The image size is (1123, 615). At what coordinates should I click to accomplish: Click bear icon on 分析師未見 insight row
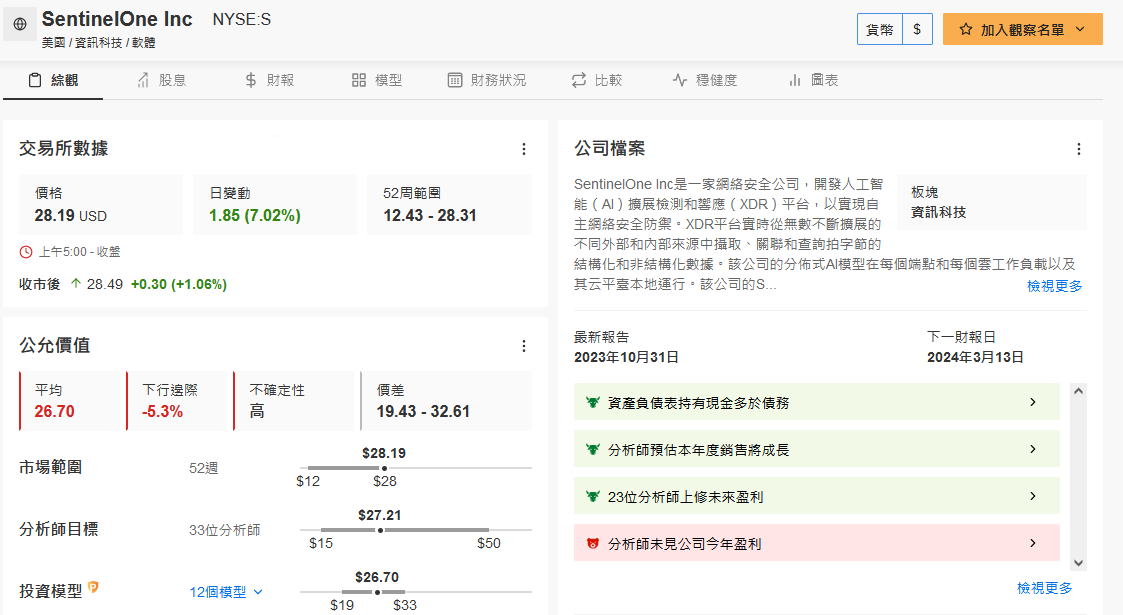[592, 543]
